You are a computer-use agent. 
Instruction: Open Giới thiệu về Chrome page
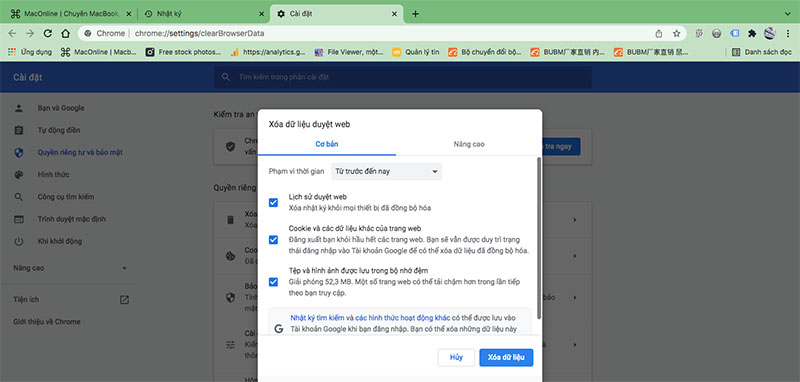(47, 322)
